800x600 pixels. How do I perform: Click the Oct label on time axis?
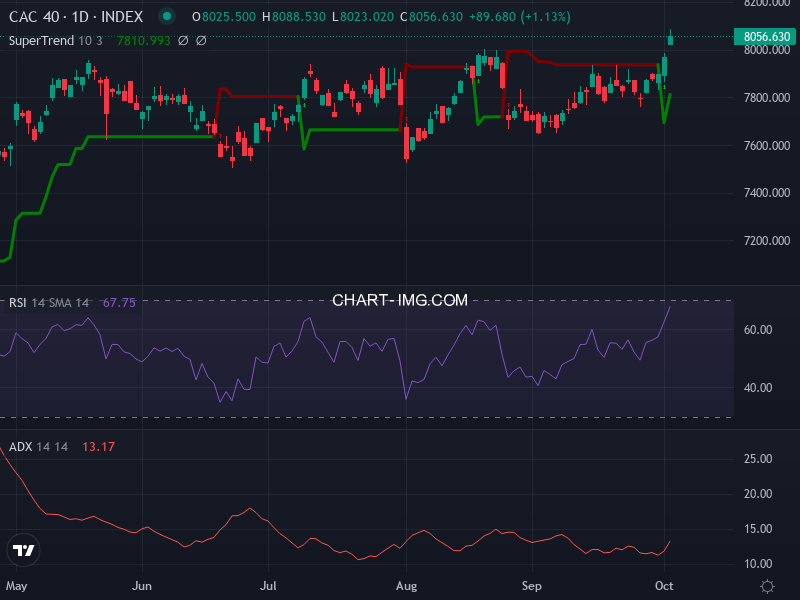(x=665, y=585)
